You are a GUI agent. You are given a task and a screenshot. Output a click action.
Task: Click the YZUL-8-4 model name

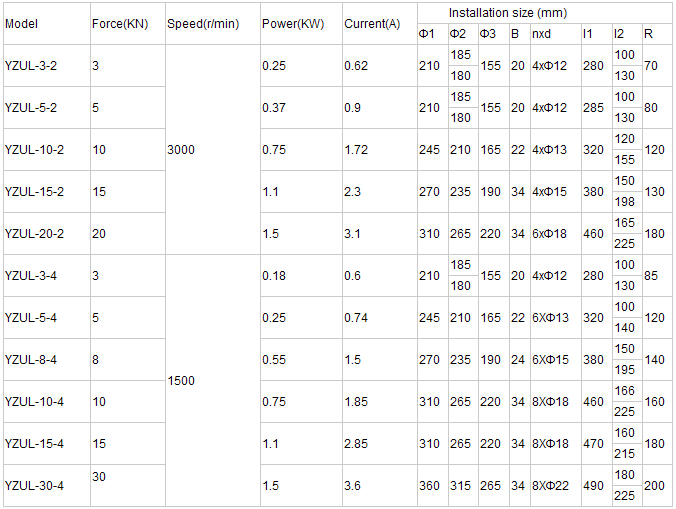point(31,359)
